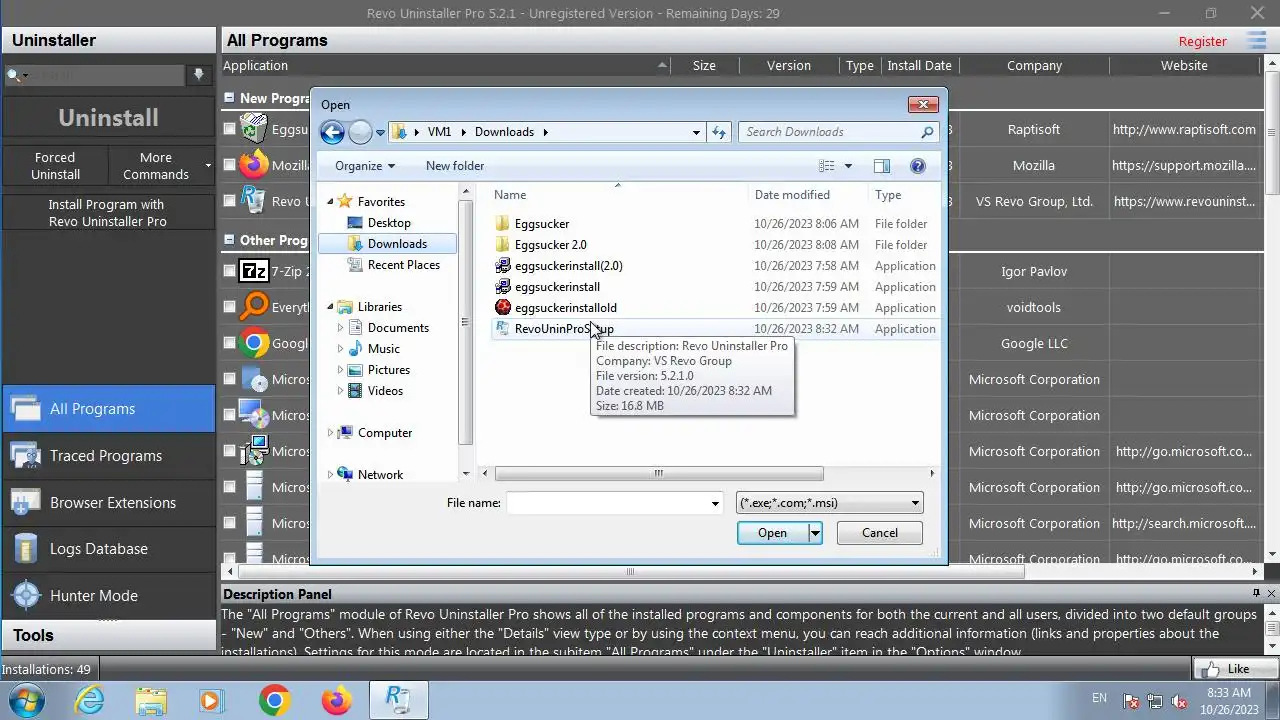Open the Organize dropdown
1280x720 pixels.
coord(365,166)
